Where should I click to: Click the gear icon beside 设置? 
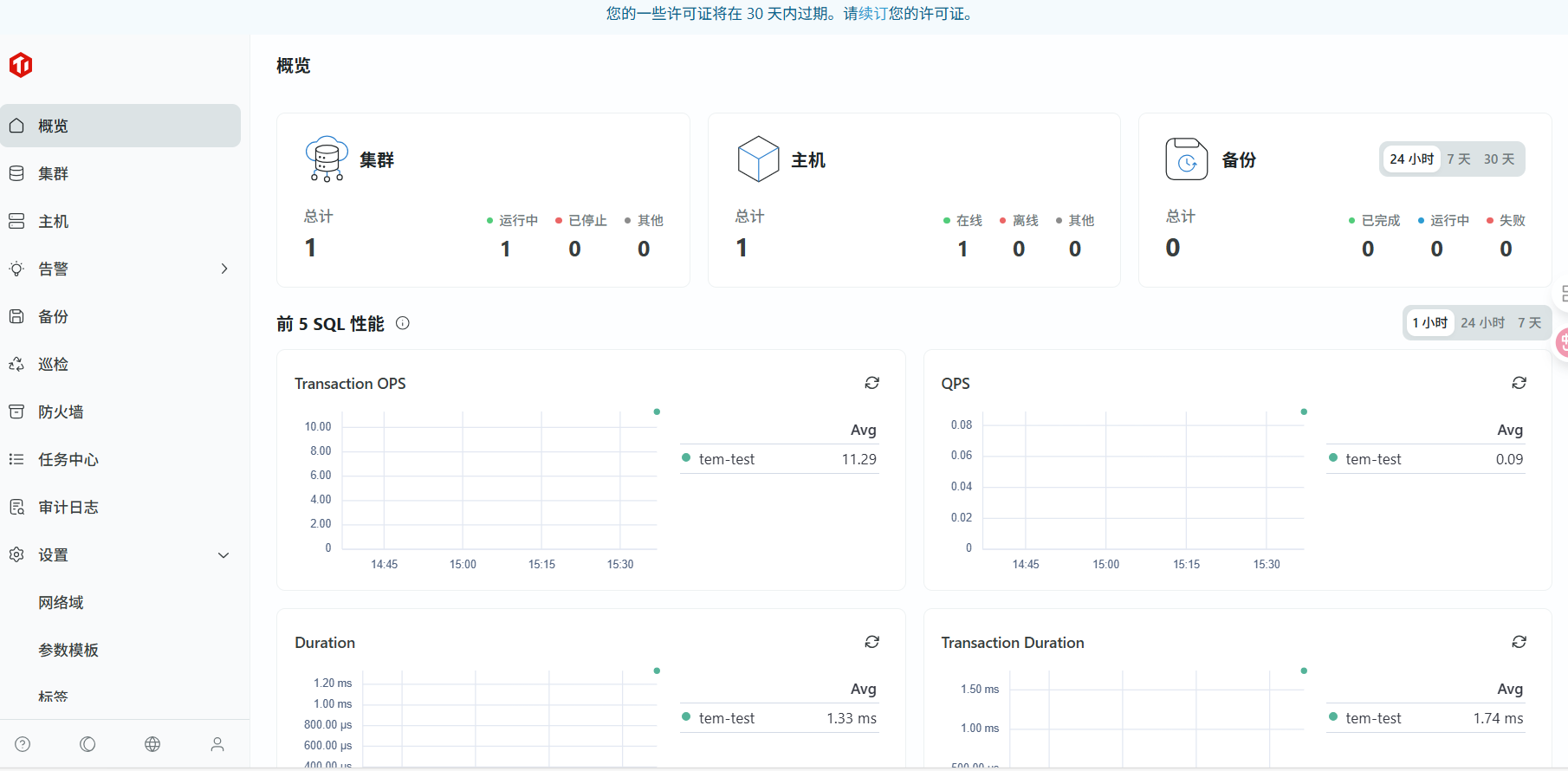(16, 554)
